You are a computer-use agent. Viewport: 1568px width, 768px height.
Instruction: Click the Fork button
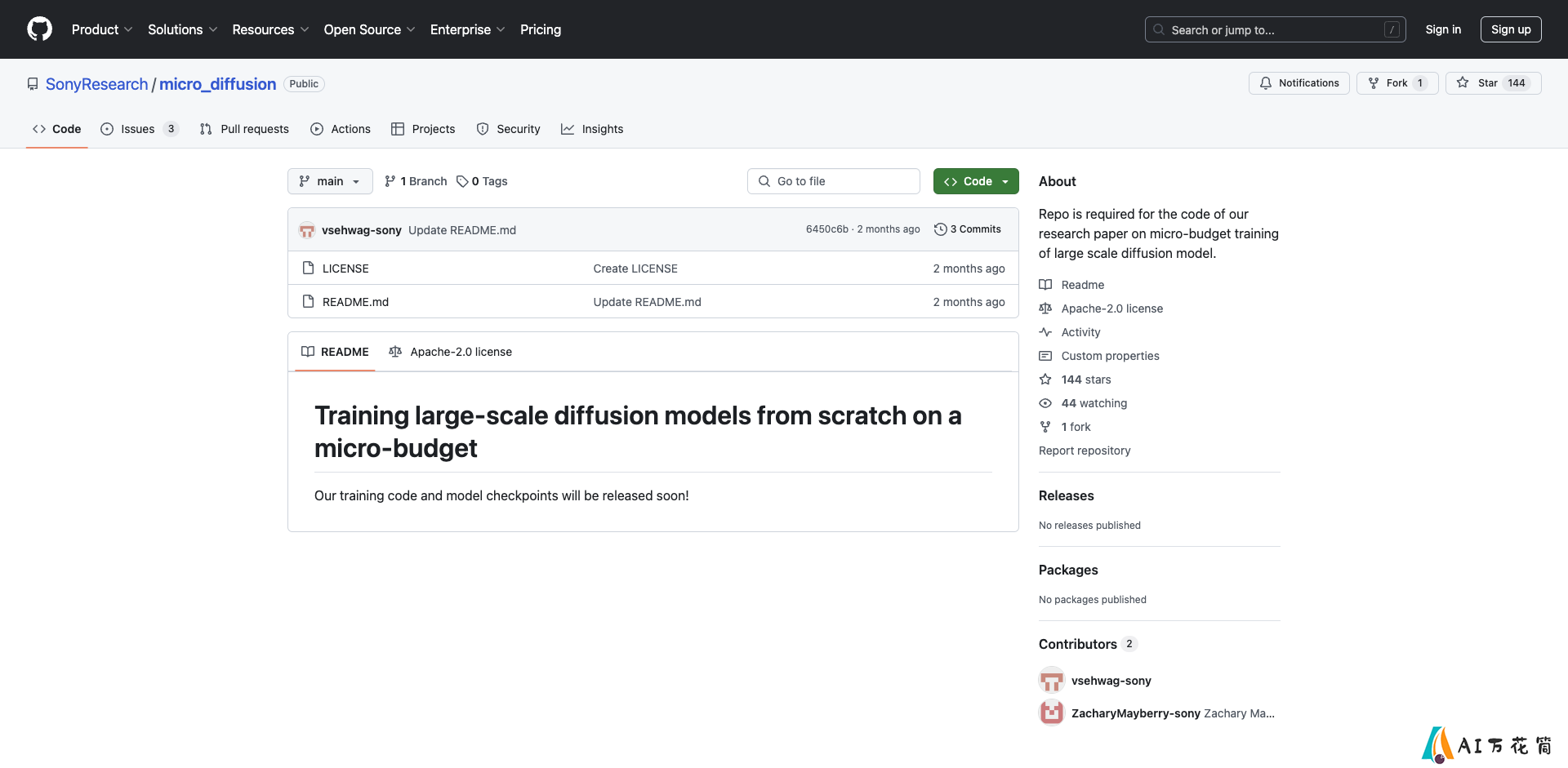tap(1396, 83)
